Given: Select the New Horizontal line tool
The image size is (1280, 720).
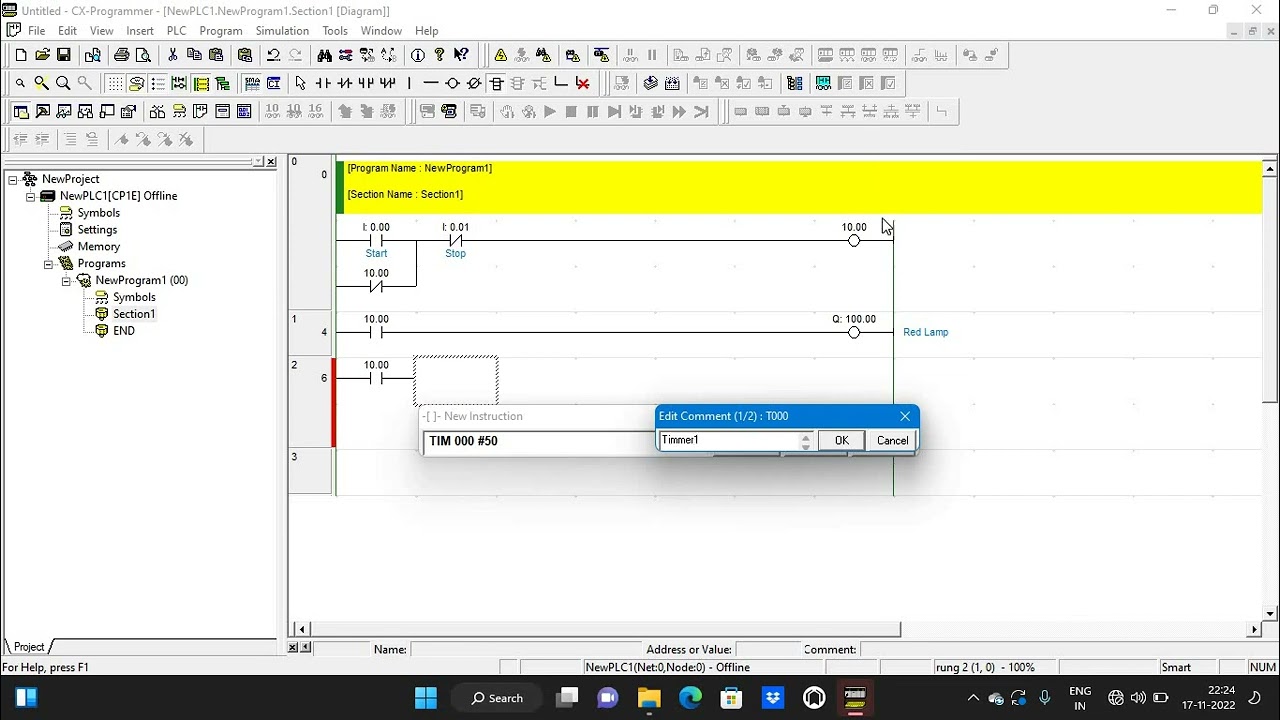Looking at the screenshot, I should point(431,83).
